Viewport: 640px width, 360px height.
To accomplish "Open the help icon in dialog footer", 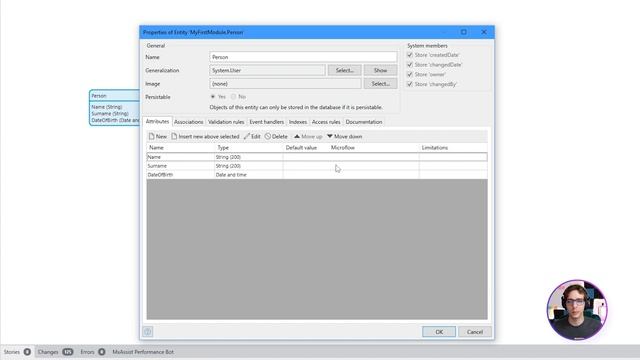I will [148, 331].
